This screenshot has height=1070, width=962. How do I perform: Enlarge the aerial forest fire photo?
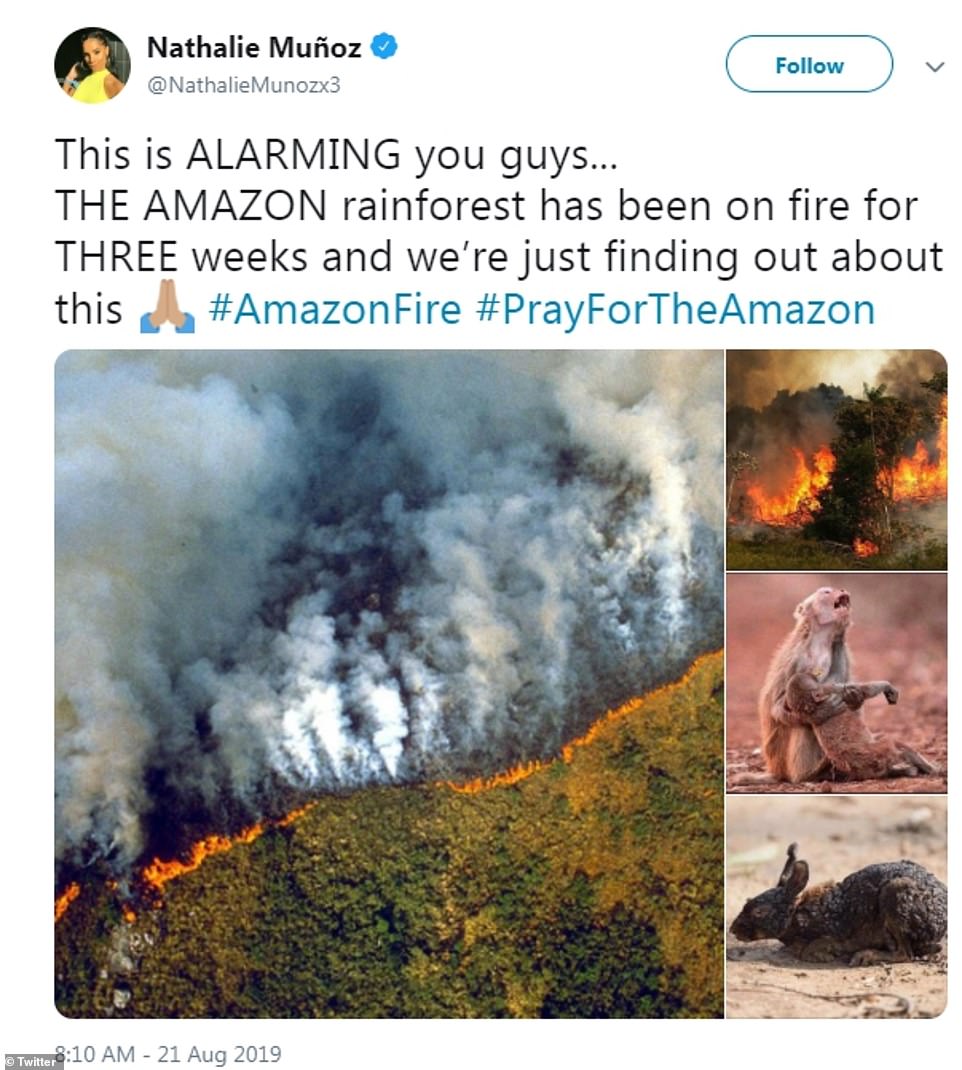coord(388,683)
